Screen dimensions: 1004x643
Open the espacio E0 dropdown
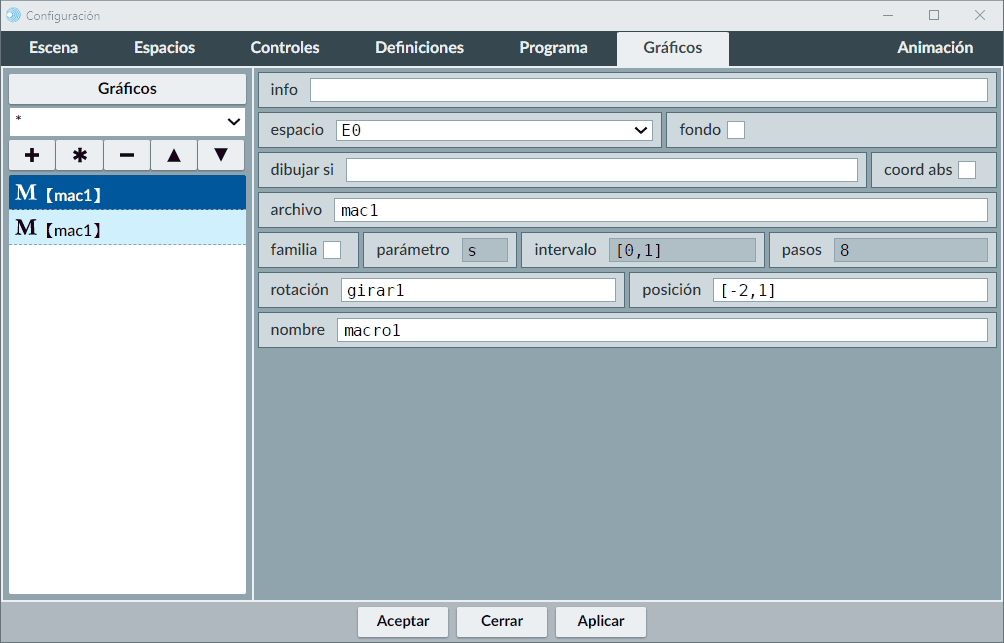pyautogui.click(x=494, y=130)
